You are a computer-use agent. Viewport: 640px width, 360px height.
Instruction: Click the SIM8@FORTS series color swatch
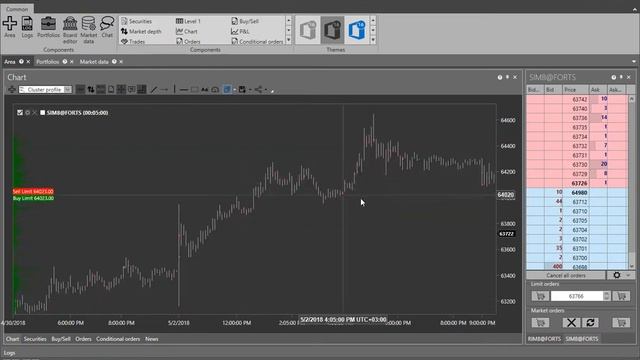[42, 113]
